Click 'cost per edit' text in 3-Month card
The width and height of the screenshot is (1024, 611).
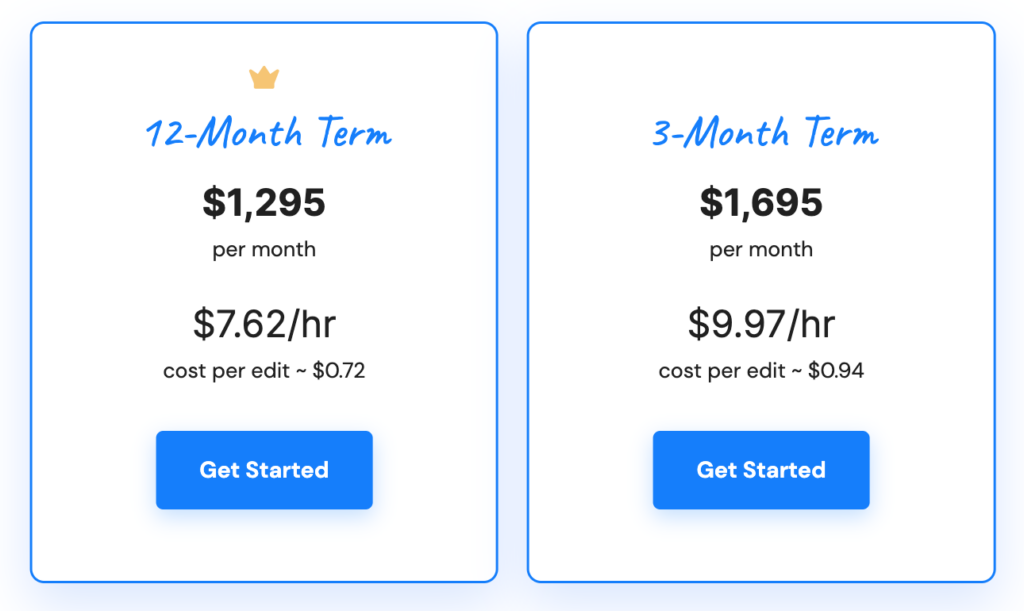[x=722, y=371]
